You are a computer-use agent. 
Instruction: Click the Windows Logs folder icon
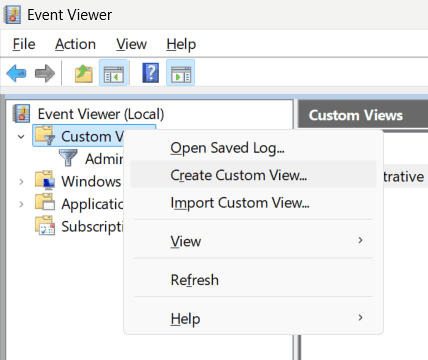coord(45,180)
